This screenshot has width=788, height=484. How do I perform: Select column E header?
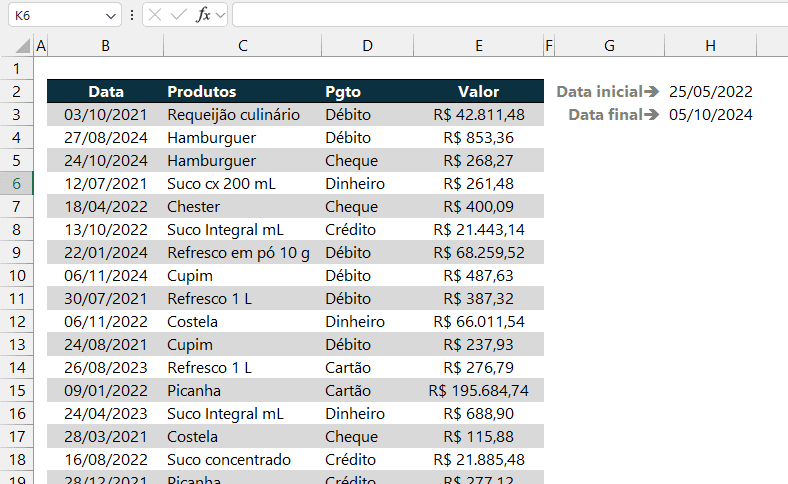tap(479, 46)
